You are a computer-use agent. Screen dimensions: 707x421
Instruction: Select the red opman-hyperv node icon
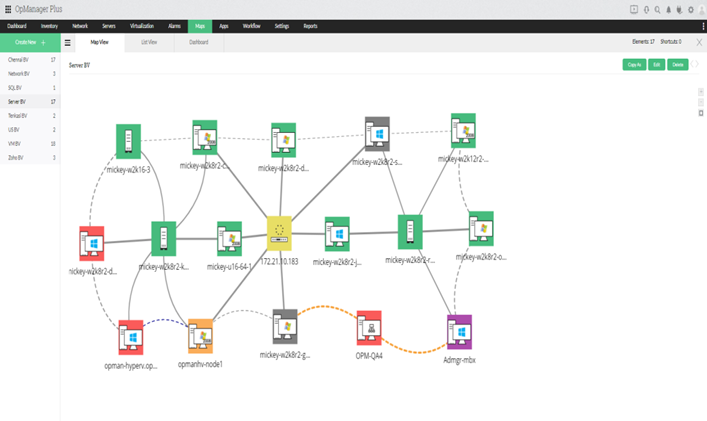[x=131, y=338]
